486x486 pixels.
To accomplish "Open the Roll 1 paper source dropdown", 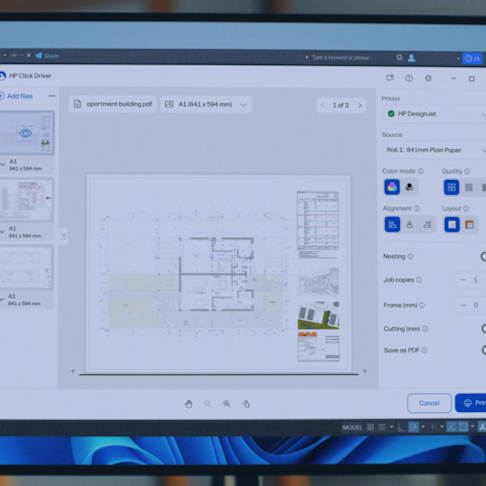I will pyautogui.click(x=434, y=150).
